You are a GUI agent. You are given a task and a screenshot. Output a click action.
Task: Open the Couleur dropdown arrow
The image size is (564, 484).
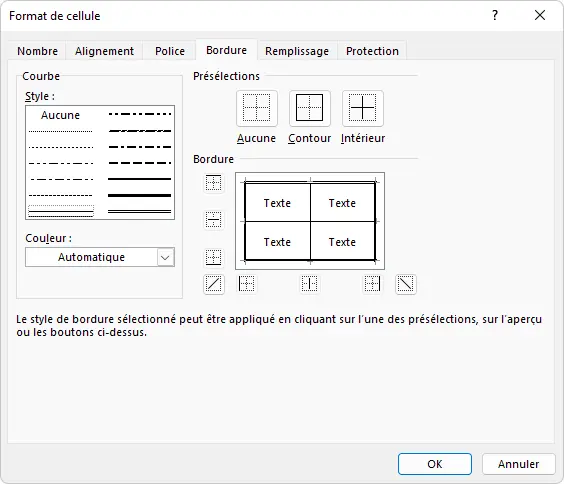[x=165, y=257]
